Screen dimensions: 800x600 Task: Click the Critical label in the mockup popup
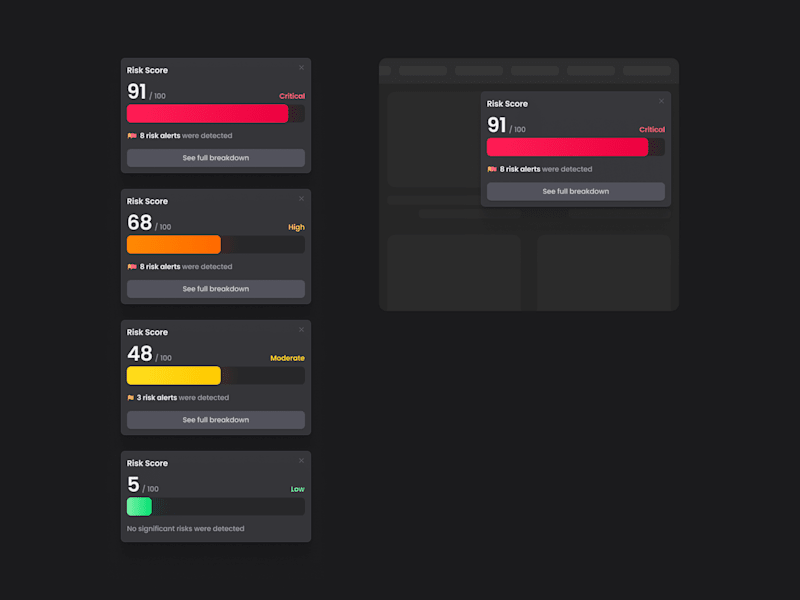[652, 130]
